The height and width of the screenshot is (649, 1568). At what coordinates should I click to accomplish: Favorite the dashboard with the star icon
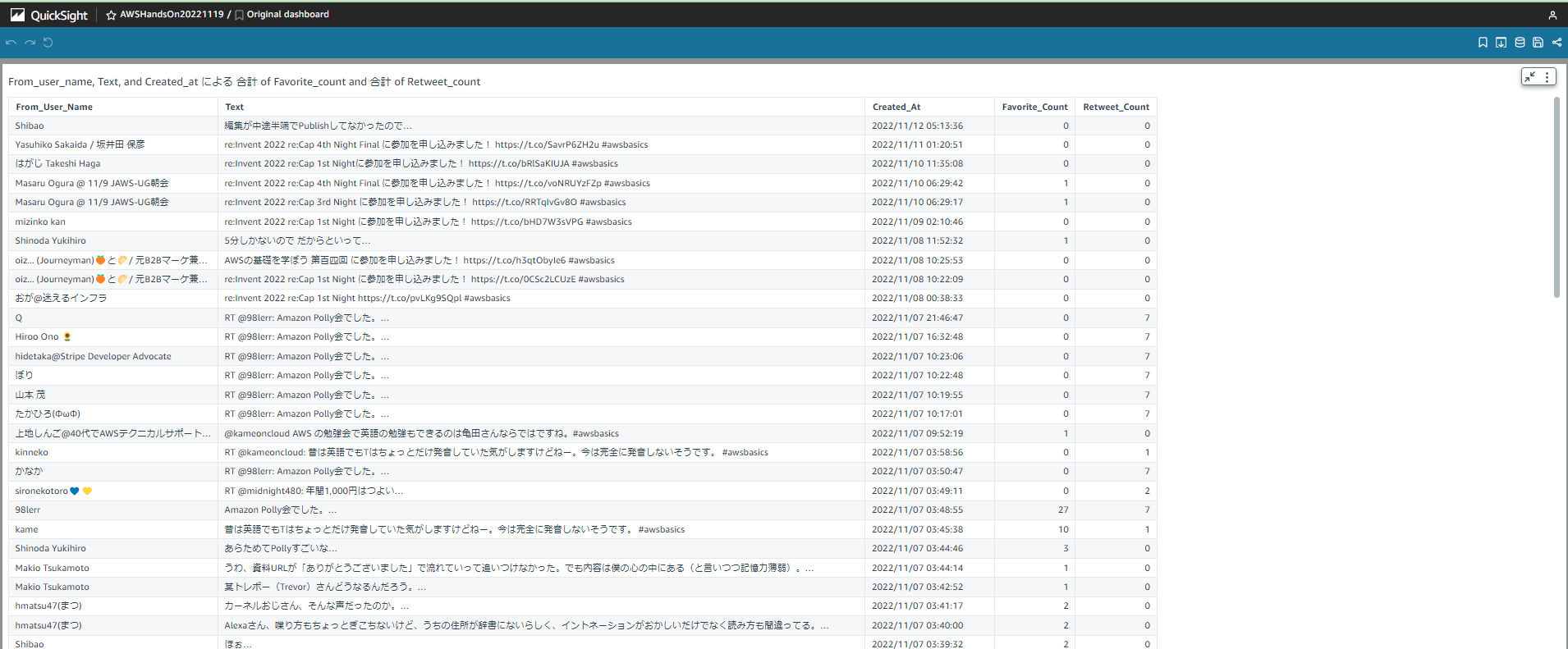point(111,15)
